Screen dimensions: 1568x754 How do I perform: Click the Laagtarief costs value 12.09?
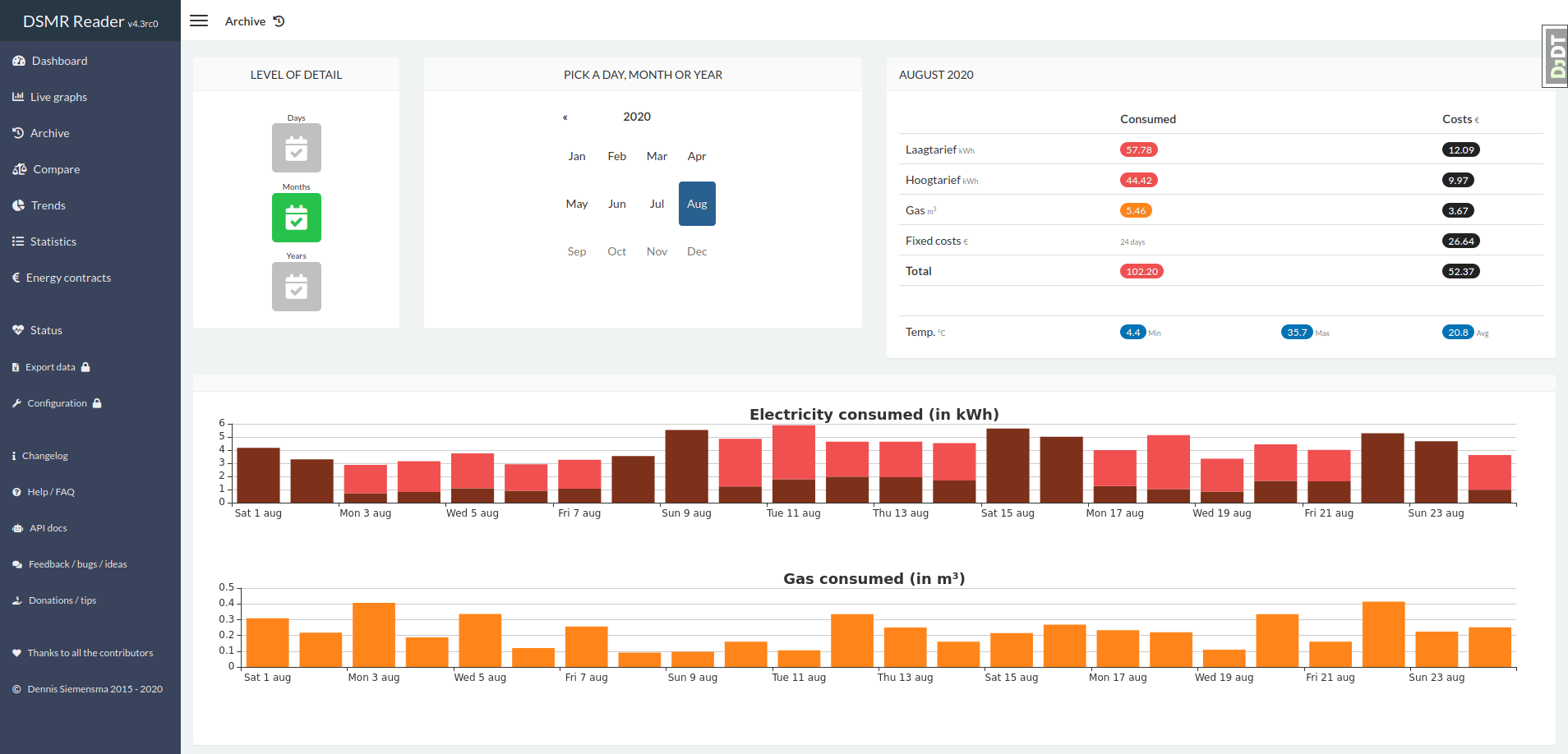1461,149
